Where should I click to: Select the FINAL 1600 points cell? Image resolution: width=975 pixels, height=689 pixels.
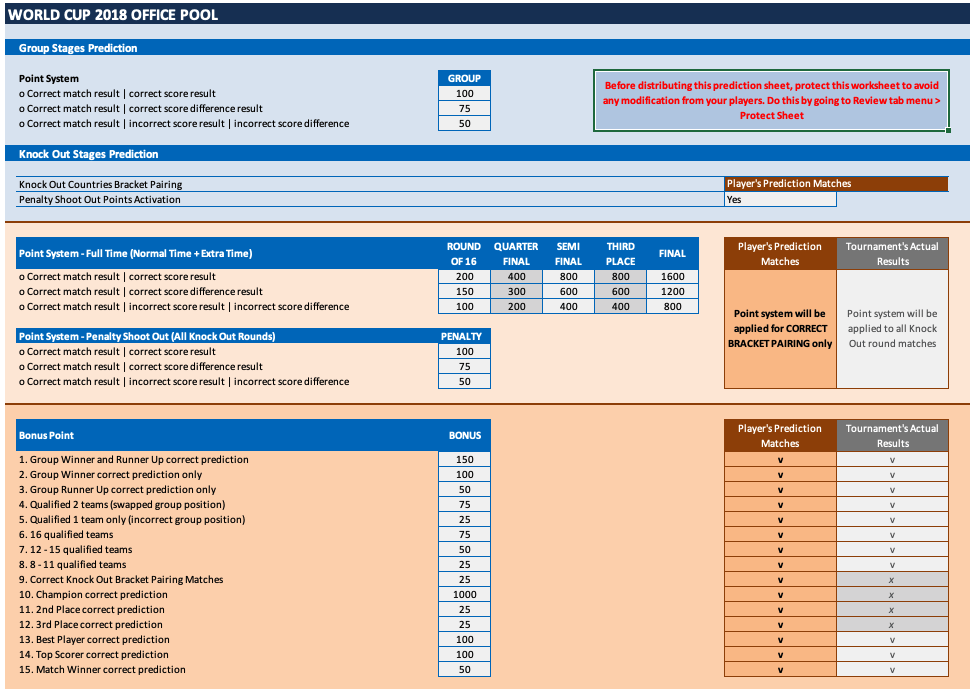(x=671, y=277)
